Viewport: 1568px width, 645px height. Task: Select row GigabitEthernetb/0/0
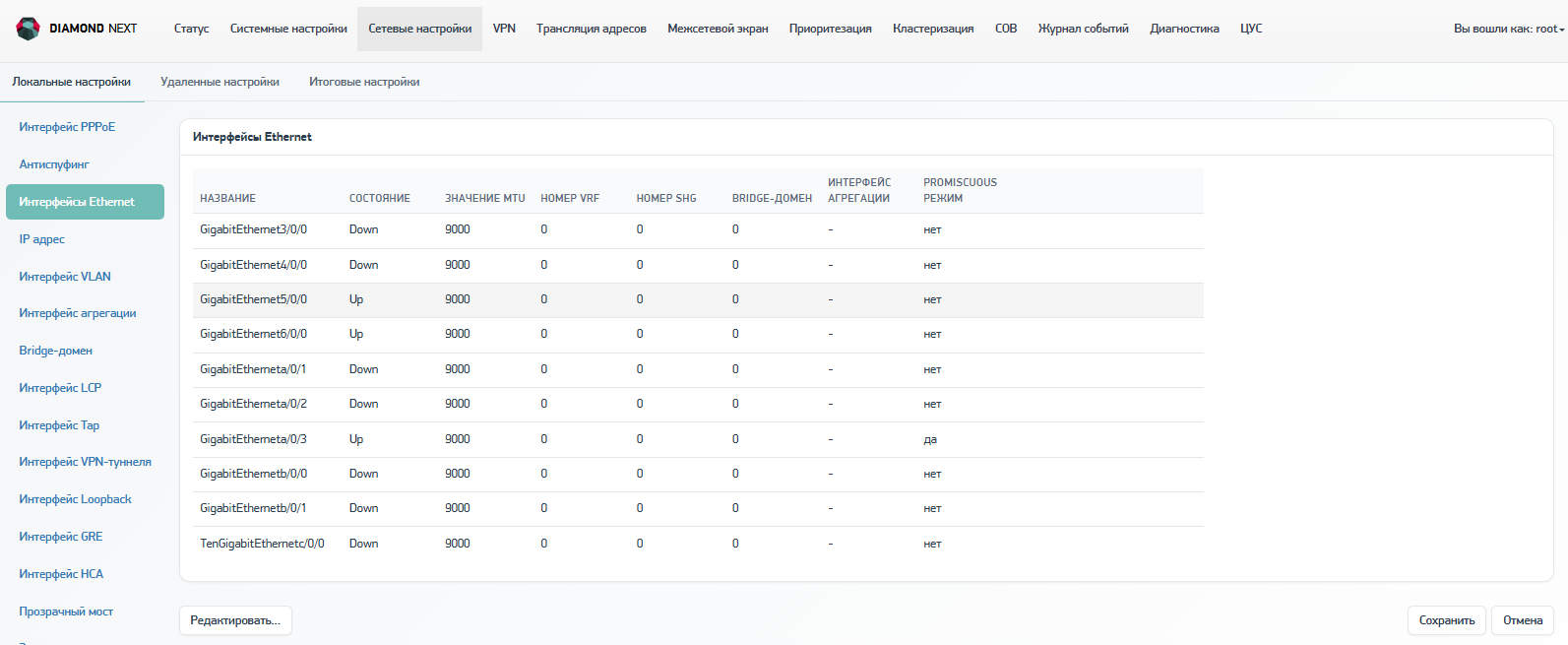[698, 475]
